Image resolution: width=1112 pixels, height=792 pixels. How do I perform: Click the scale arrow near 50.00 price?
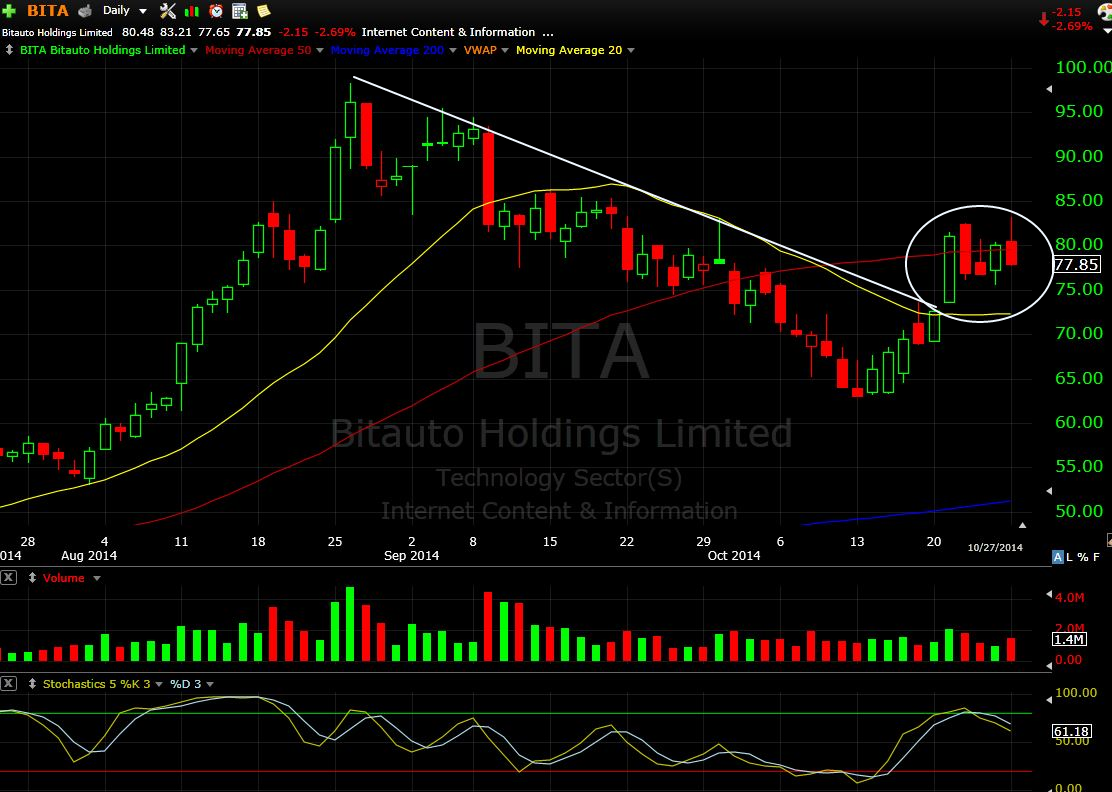click(1050, 491)
